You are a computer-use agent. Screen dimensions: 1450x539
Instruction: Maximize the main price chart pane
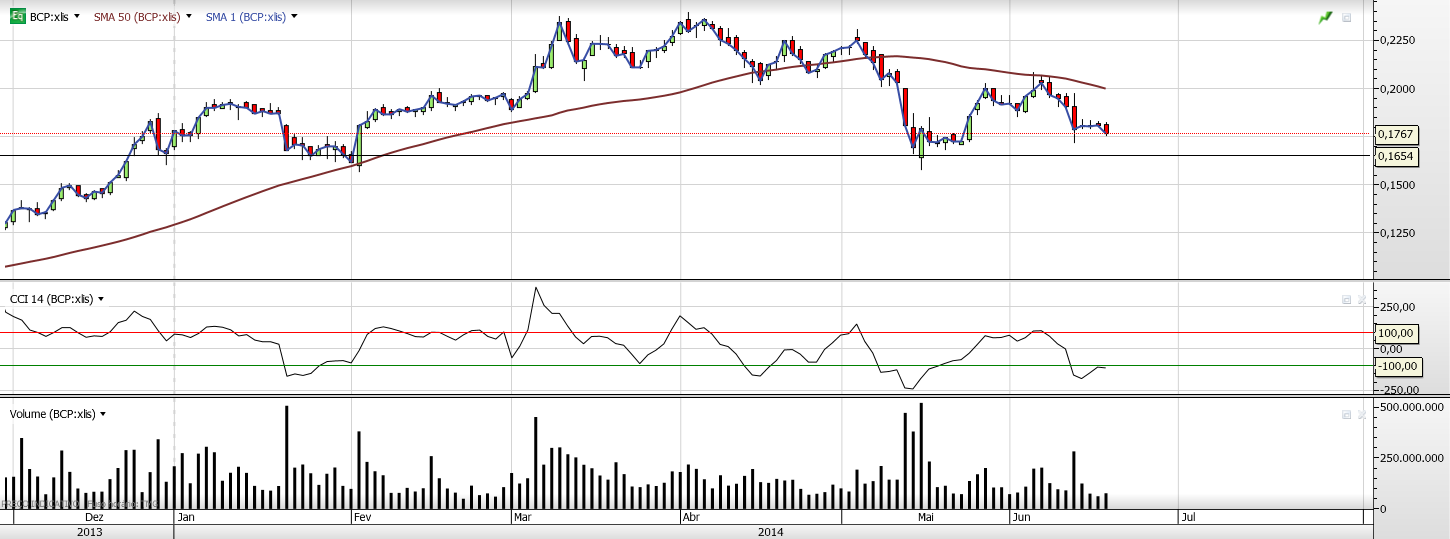click(x=1347, y=17)
